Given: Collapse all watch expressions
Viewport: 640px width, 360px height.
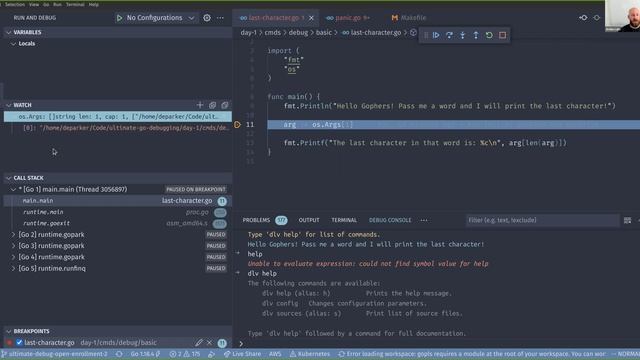Looking at the screenshot, I should click(213, 105).
